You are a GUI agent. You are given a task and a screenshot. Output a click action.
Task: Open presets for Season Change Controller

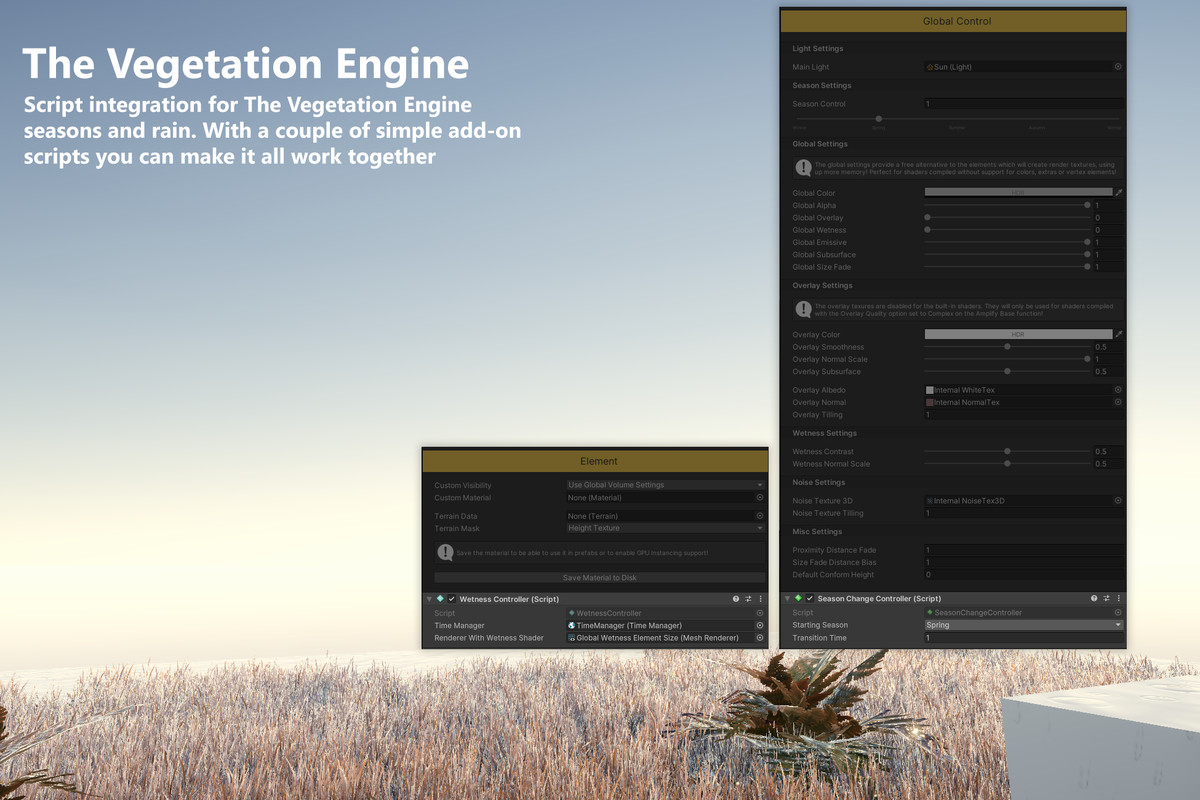[x=1106, y=599]
